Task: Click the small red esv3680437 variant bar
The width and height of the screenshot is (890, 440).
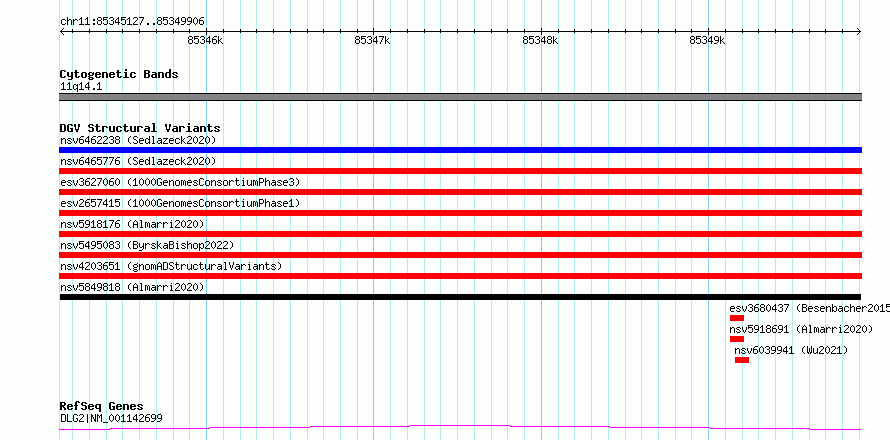Action: point(737,318)
